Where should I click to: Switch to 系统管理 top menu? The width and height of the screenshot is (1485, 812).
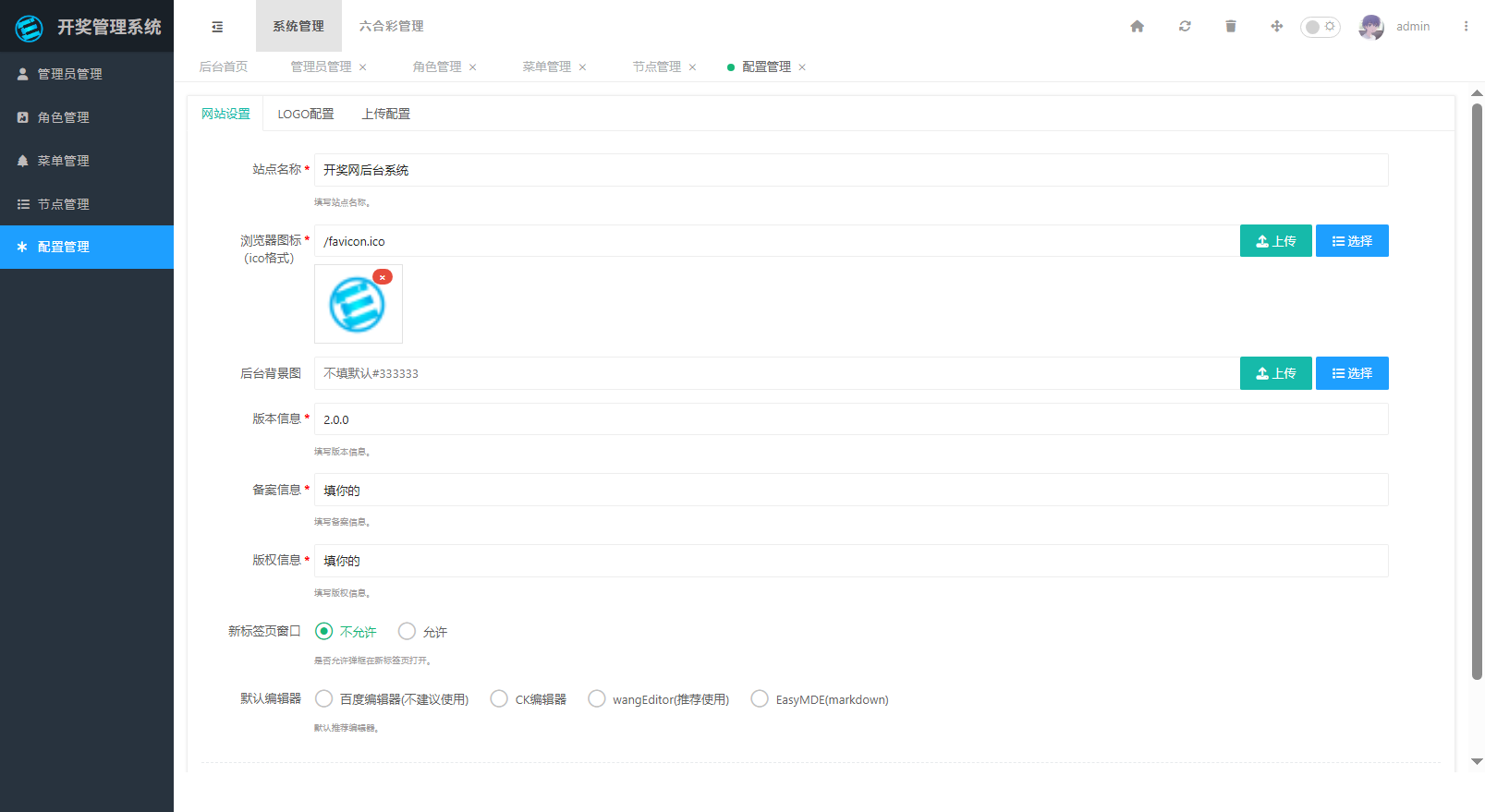298,26
